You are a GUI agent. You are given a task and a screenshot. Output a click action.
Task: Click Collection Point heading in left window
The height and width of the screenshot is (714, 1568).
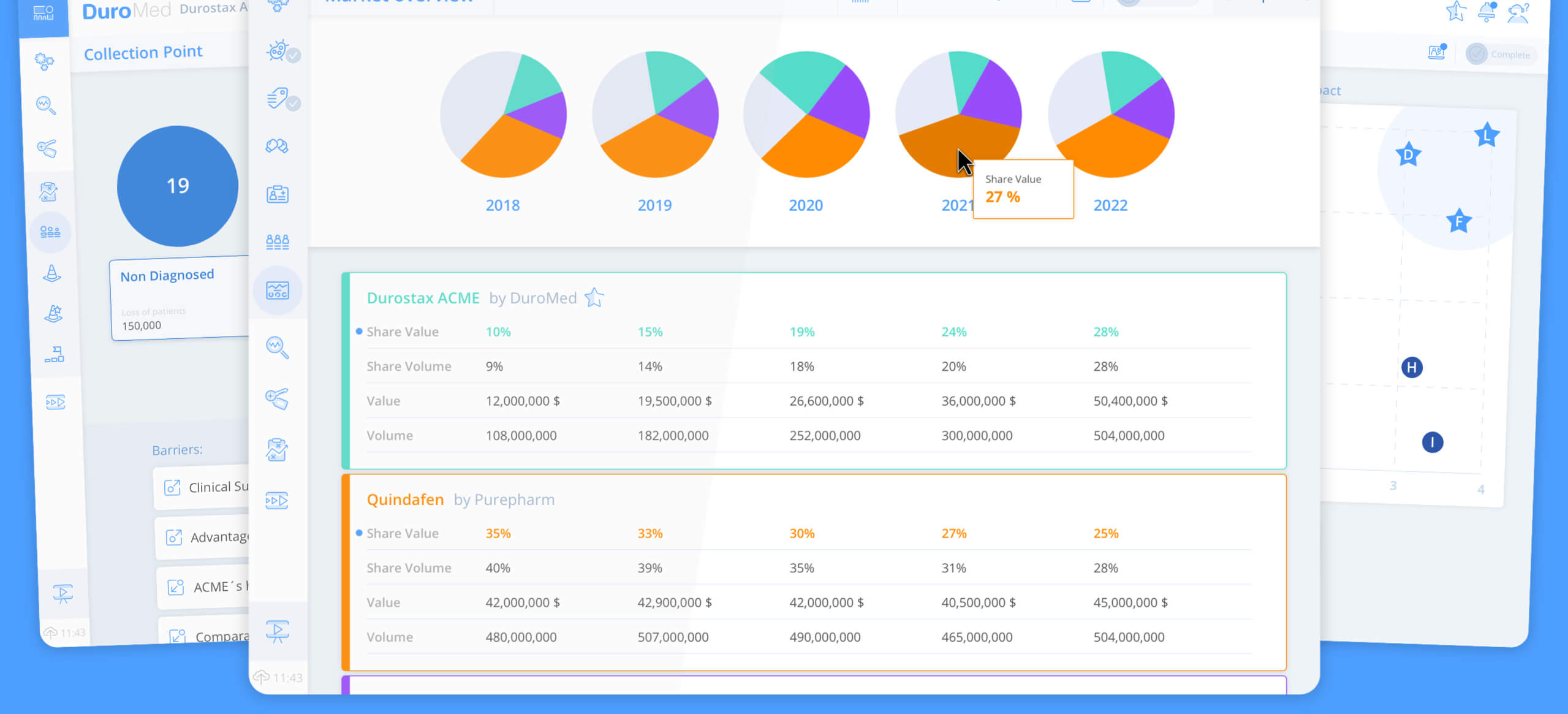(x=143, y=53)
